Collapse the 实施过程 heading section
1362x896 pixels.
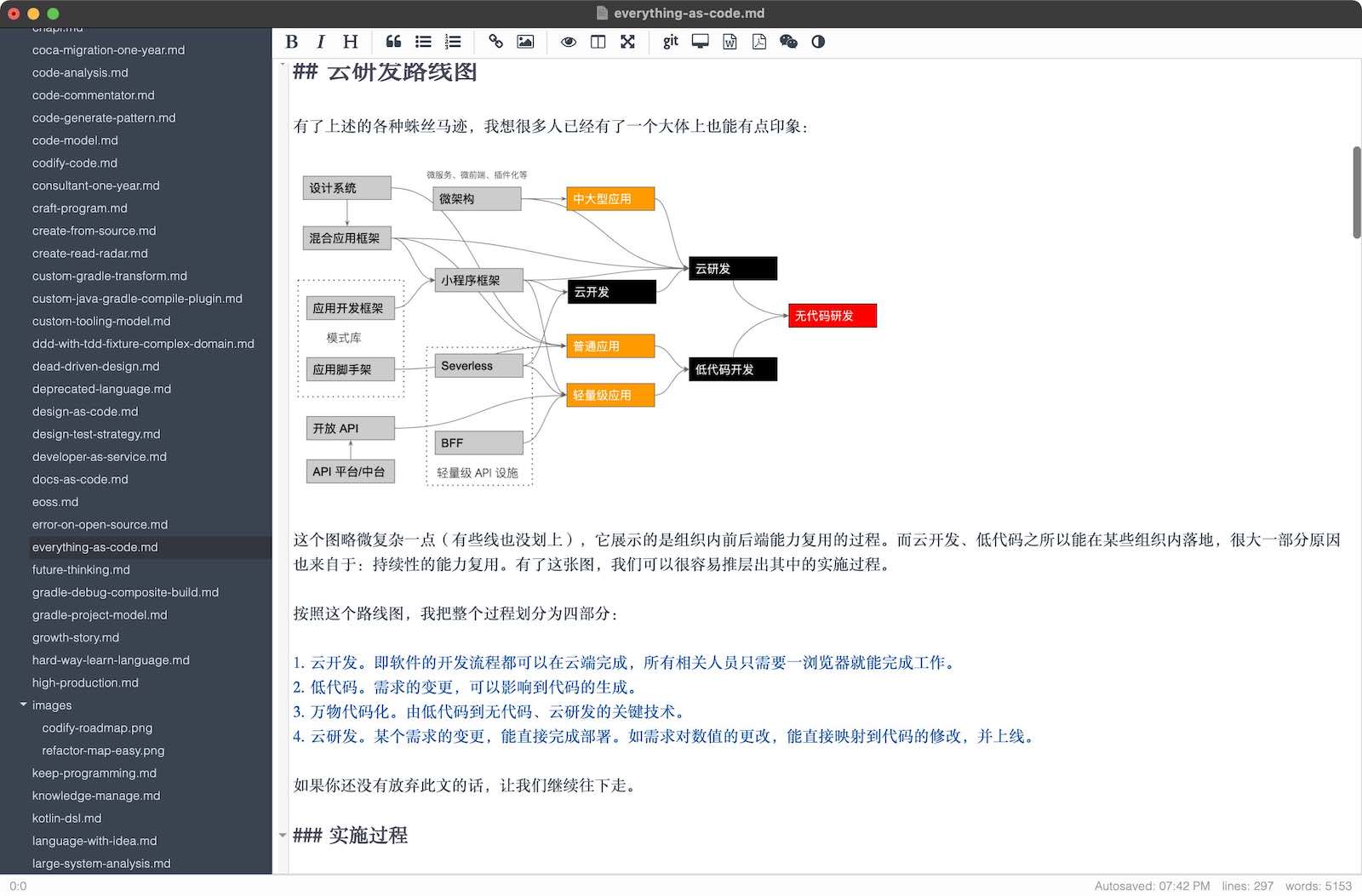pyautogui.click(x=283, y=834)
